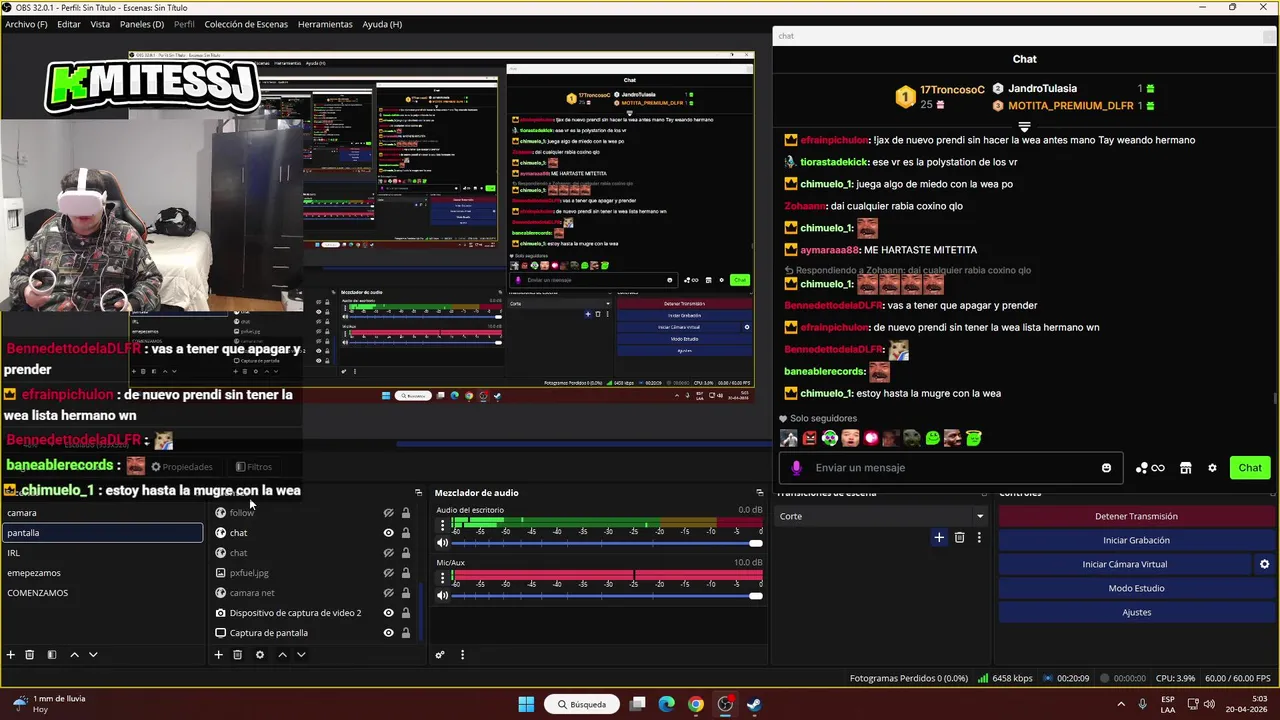1280x720 pixels.
Task: Enable Modo Estudio
Action: click(x=1136, y=588)
